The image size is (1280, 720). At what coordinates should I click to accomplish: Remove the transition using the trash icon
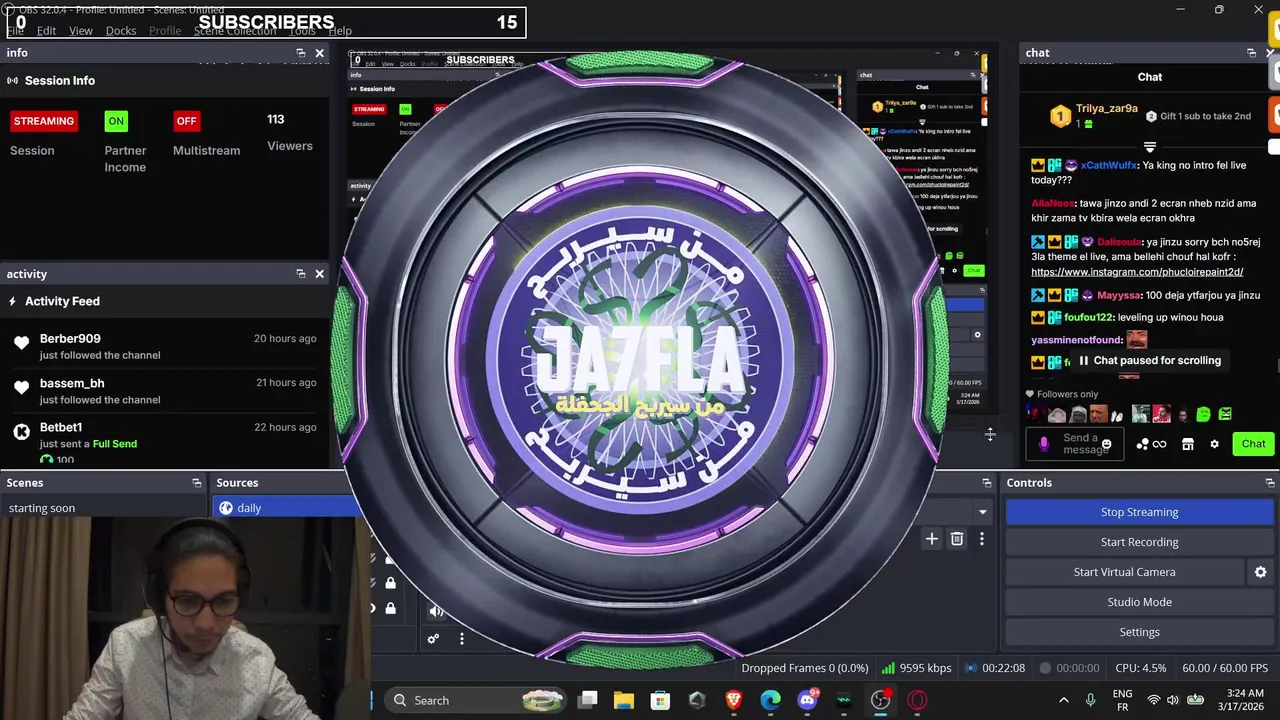(957, 539)
